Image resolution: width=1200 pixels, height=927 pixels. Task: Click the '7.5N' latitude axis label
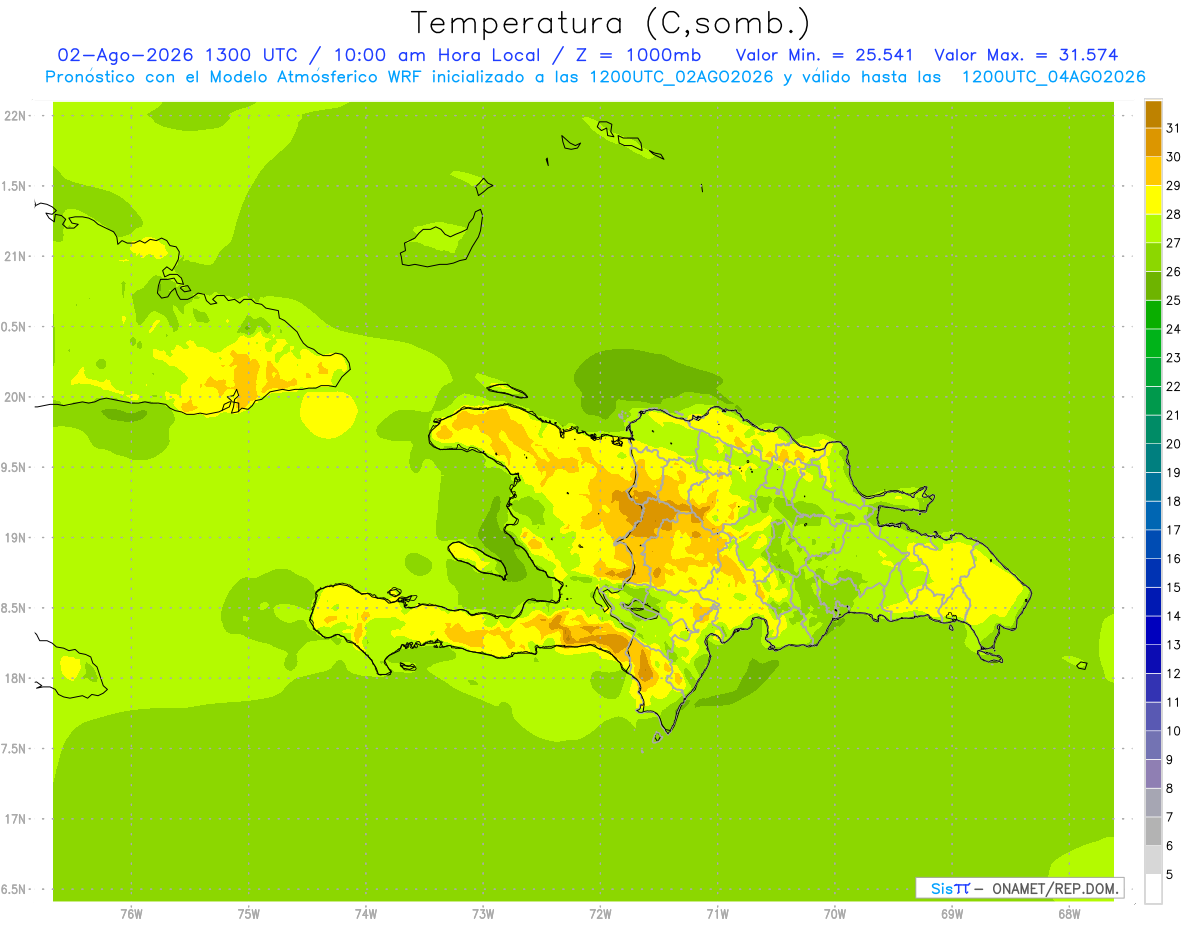[x=15, y=749]
